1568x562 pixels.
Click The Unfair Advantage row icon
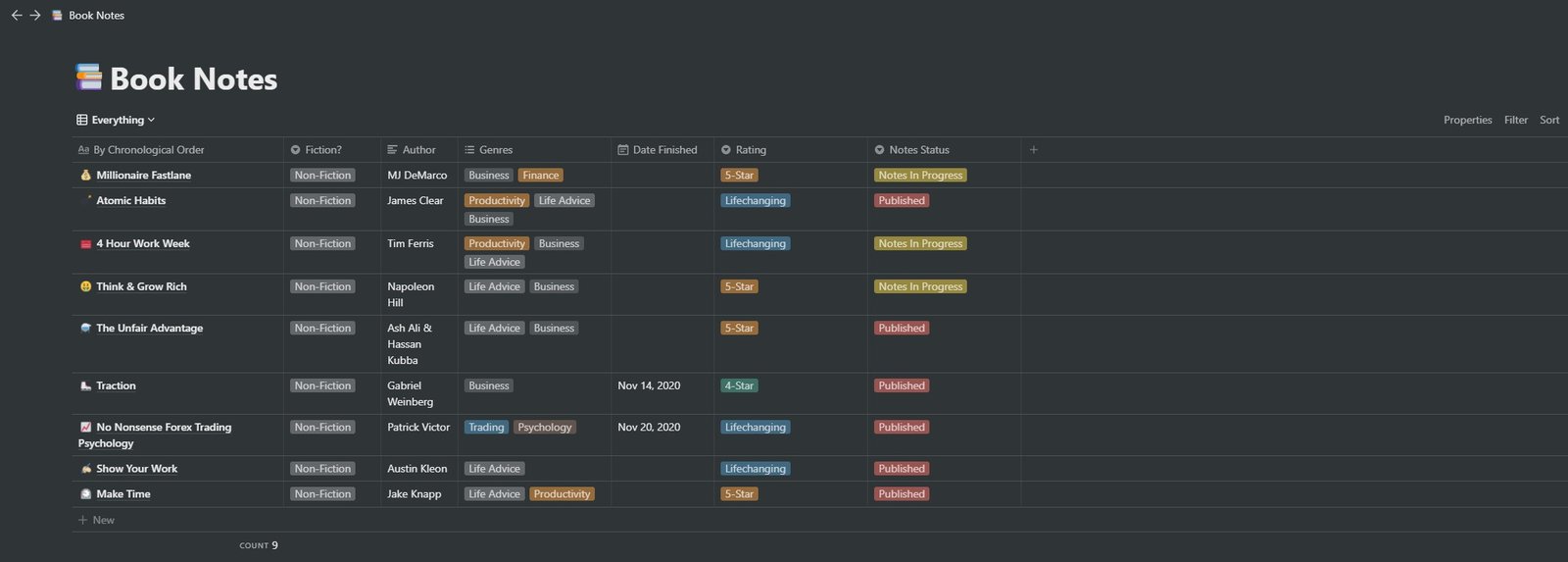pyautogui.click(x=85, y=329)
